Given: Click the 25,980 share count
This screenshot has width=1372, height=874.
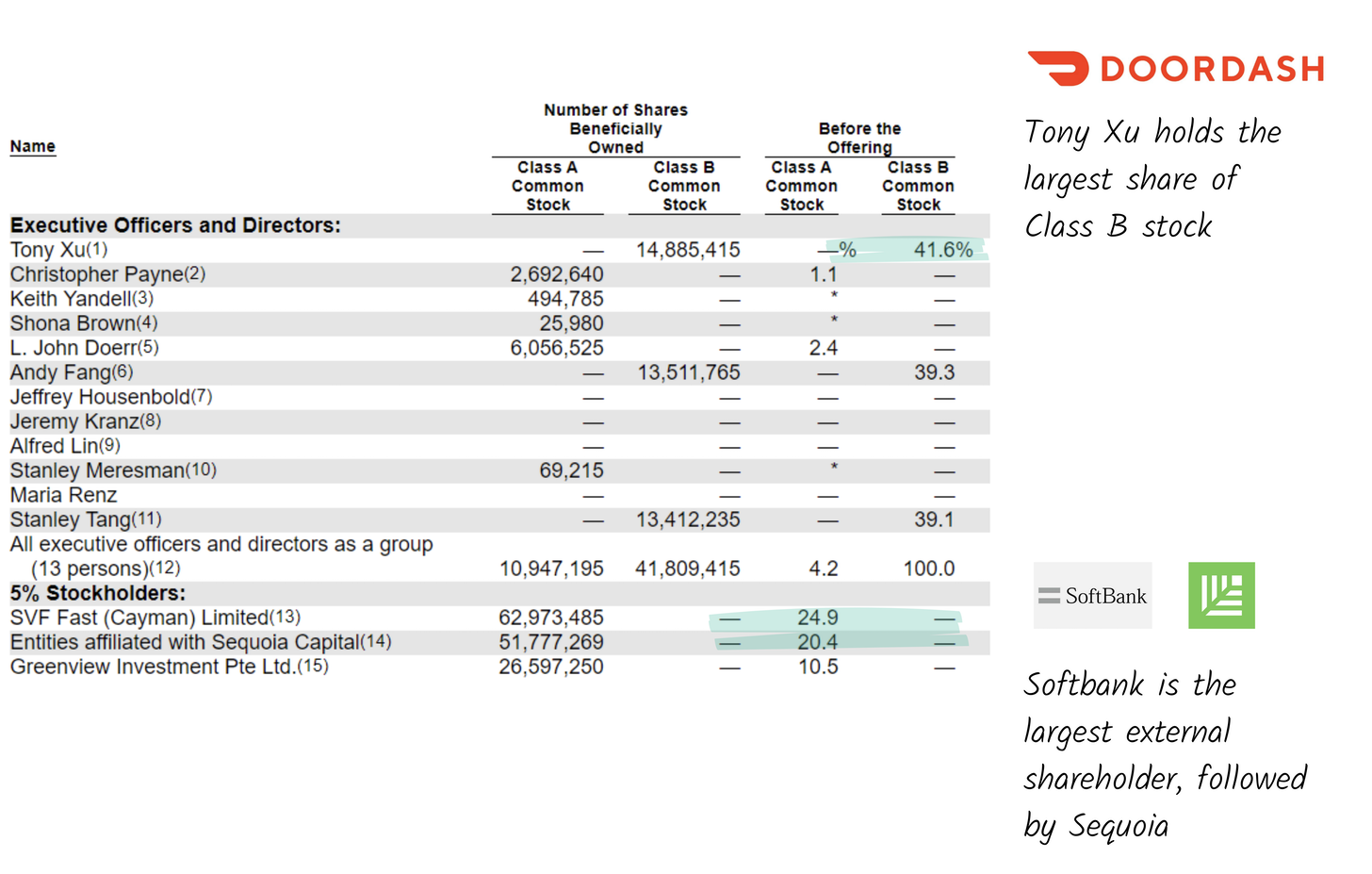Looking at the screenshot, I should tap(571, 323).
